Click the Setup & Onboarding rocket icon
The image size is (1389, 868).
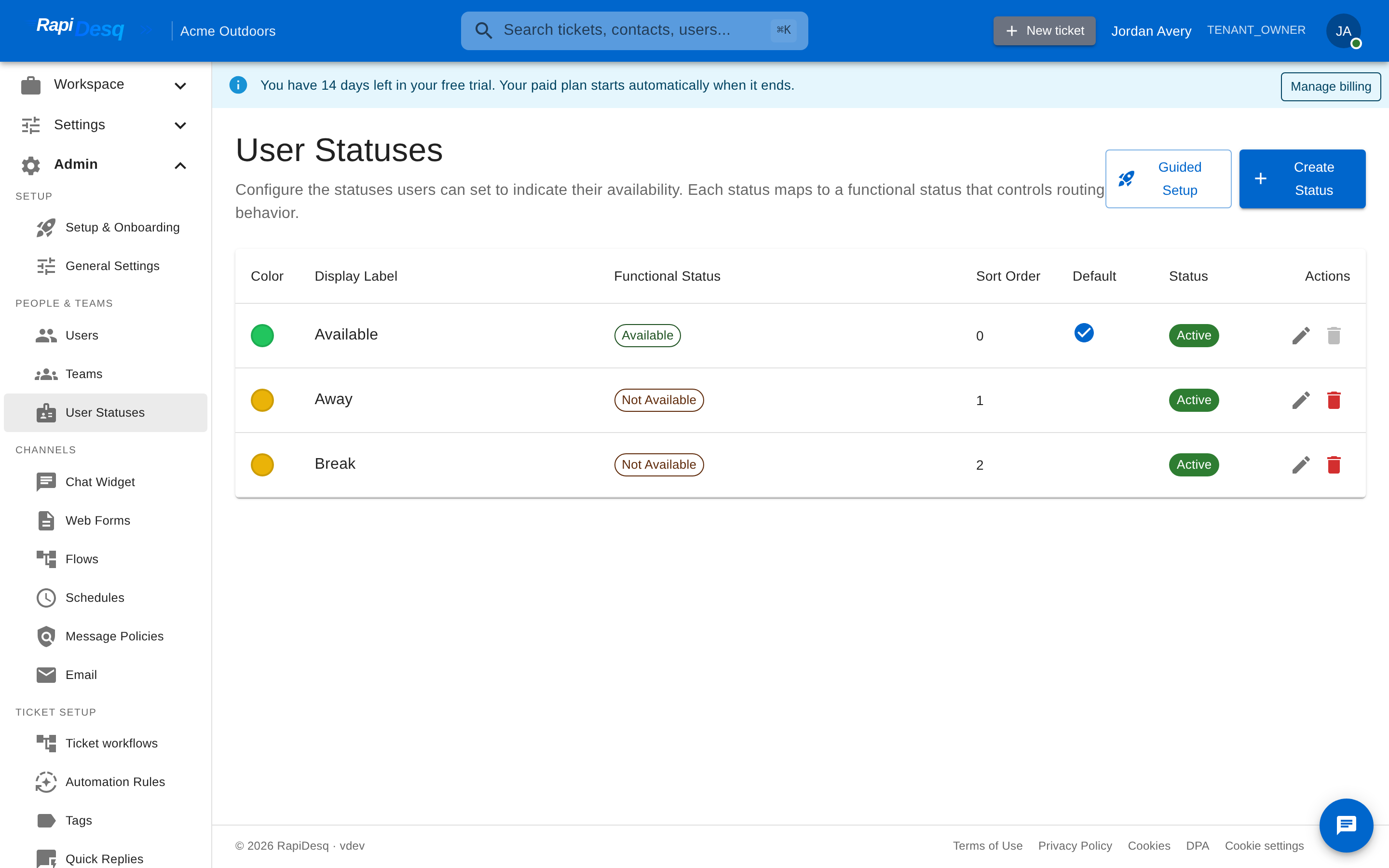click(x=46, y=228)
